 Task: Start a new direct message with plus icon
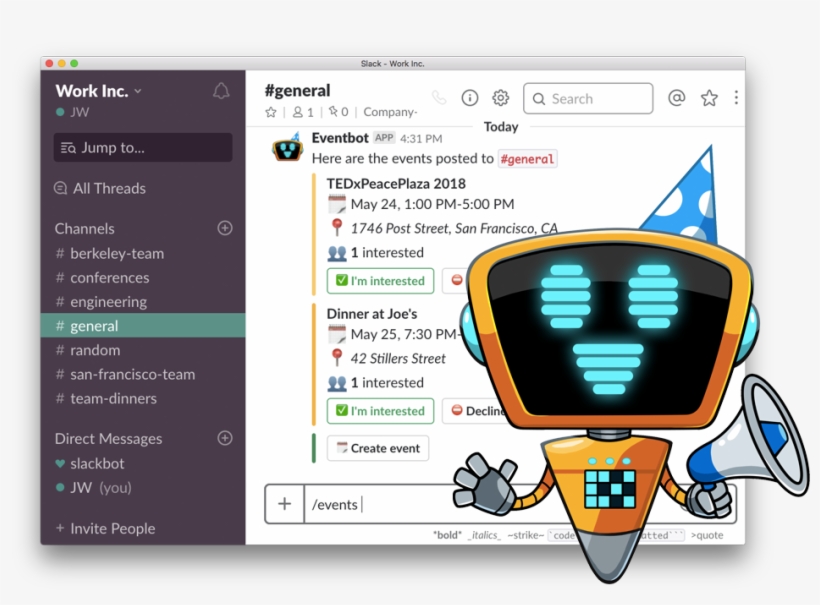(225, 438)
